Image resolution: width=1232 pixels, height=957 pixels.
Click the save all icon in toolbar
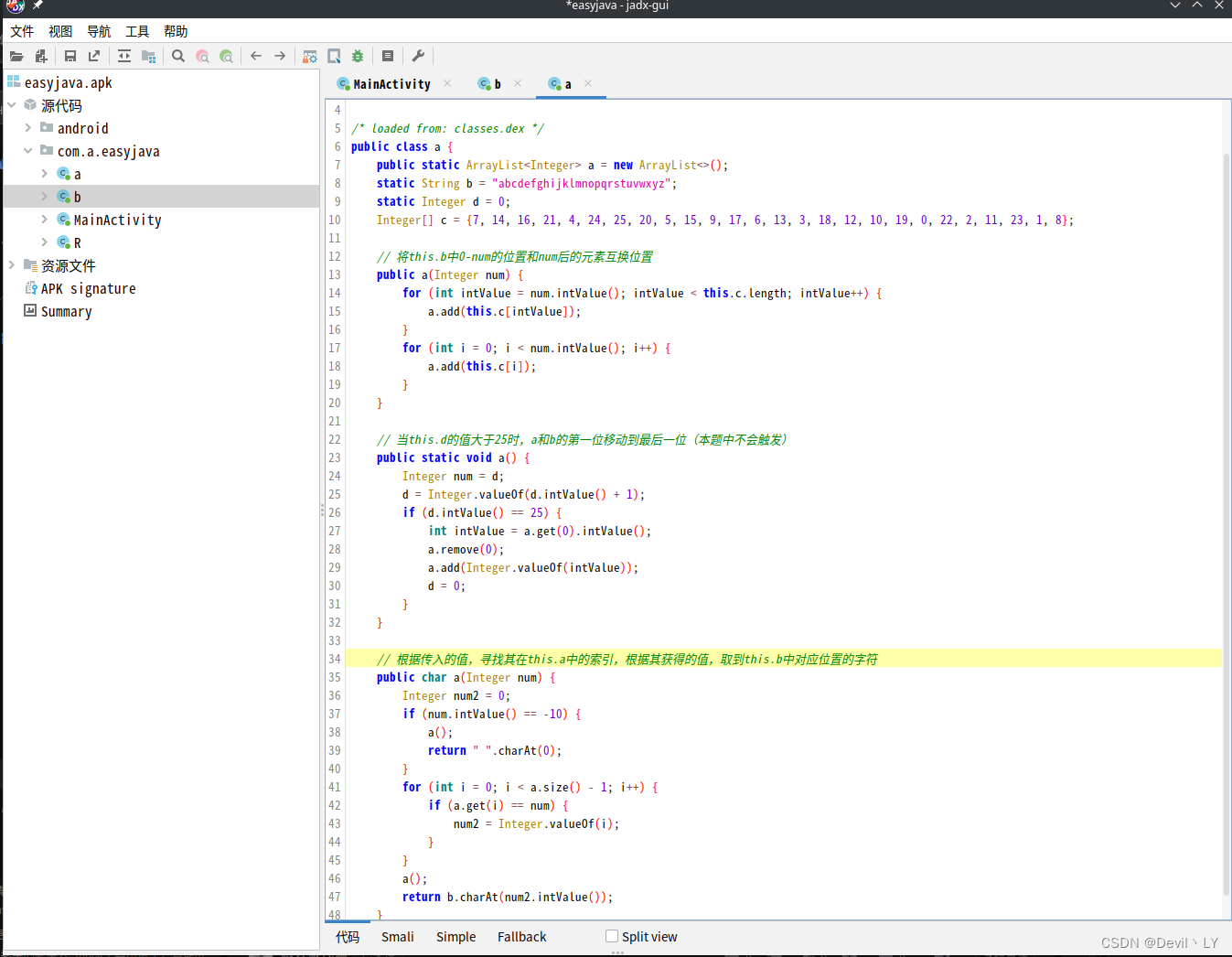pos(70,56)
